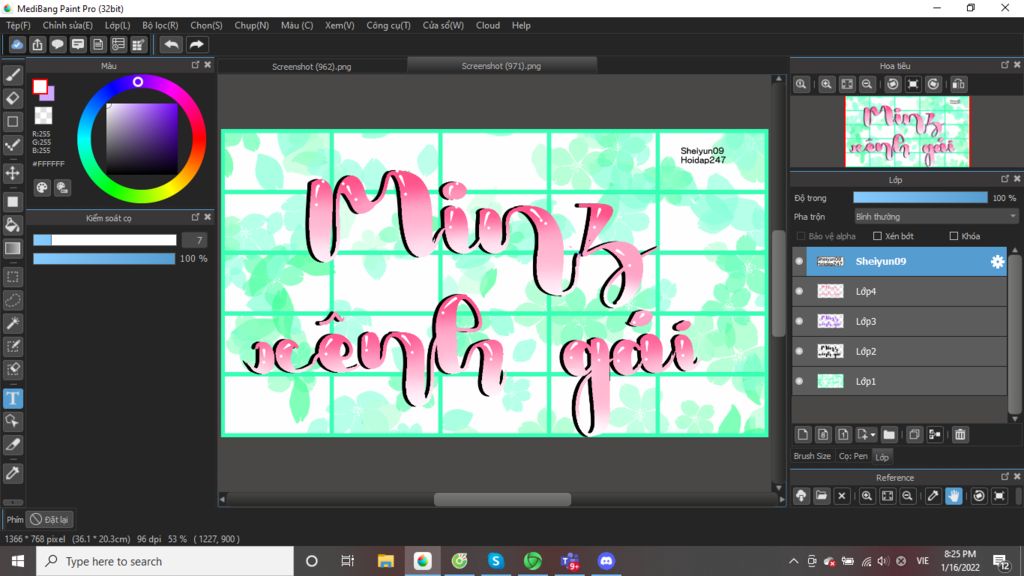The image size is (1024, 576).
Task: Select the Brush tool in left toolbar
Action: click(12, 75)
